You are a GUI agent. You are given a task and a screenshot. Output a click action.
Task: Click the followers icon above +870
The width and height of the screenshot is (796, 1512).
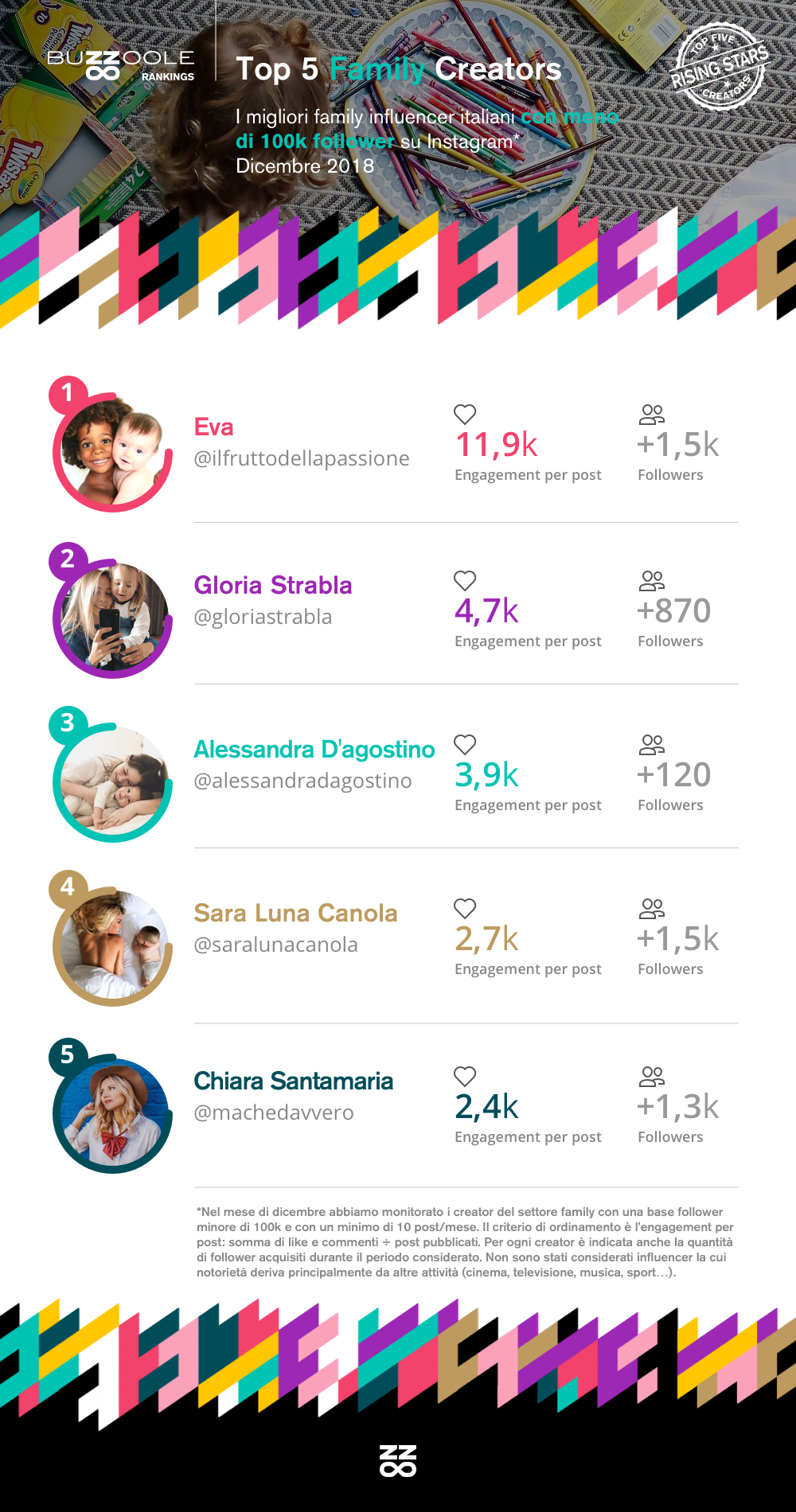pos(651,580)
